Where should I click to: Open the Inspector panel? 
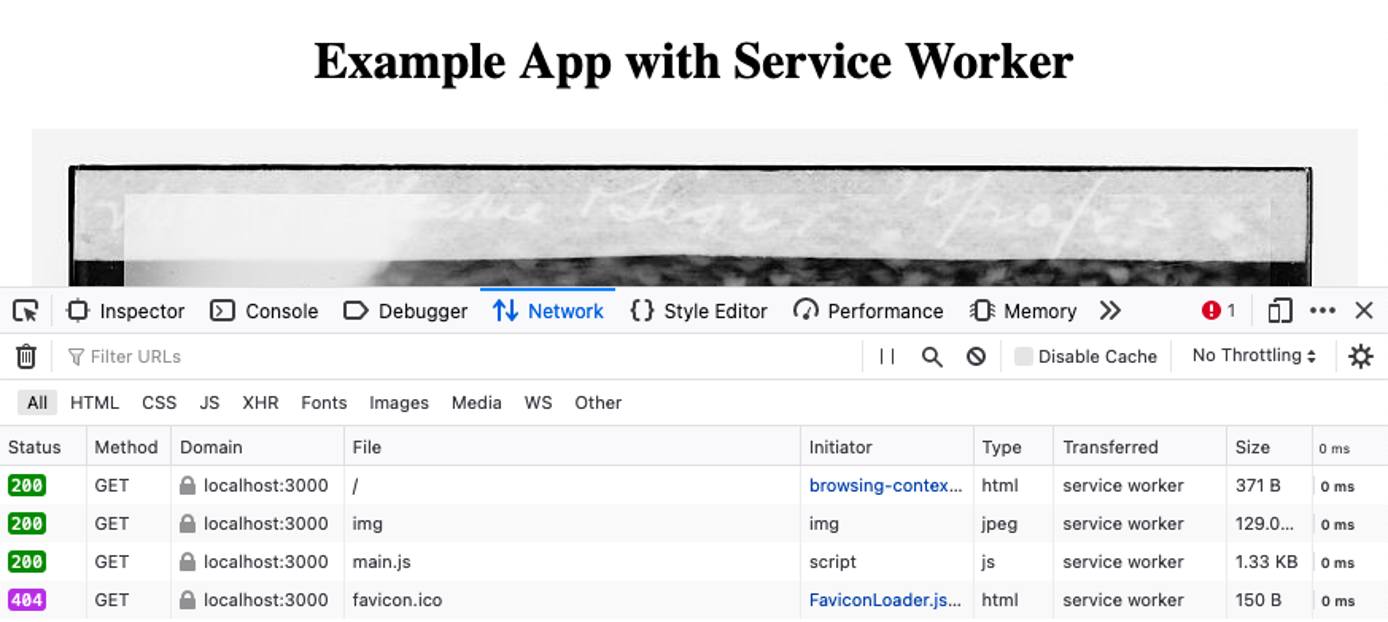tap(124, 310)
